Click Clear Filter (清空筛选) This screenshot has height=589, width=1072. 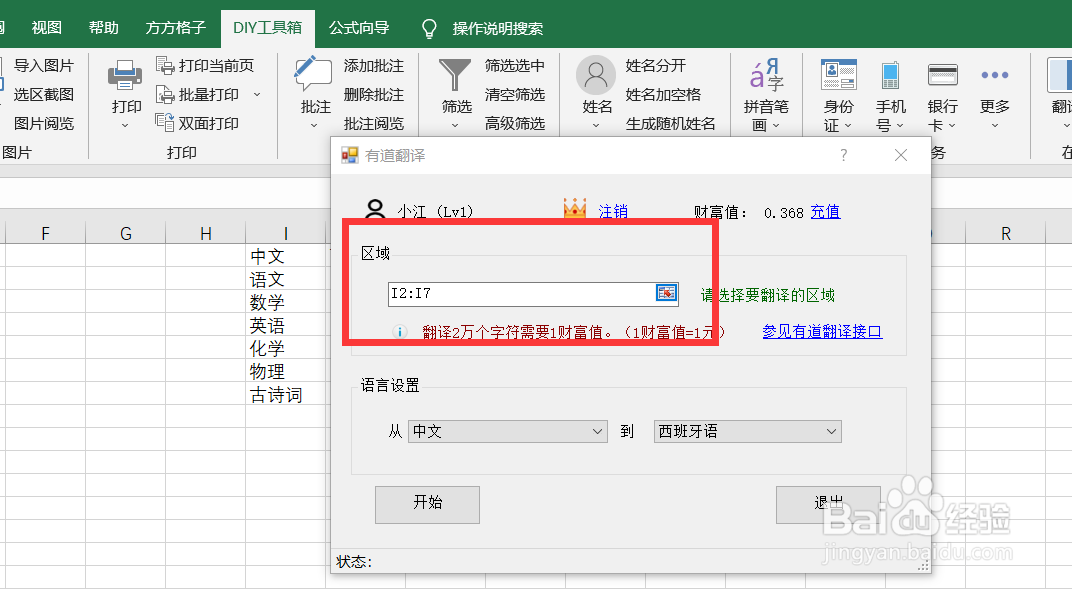coord(515,94)
